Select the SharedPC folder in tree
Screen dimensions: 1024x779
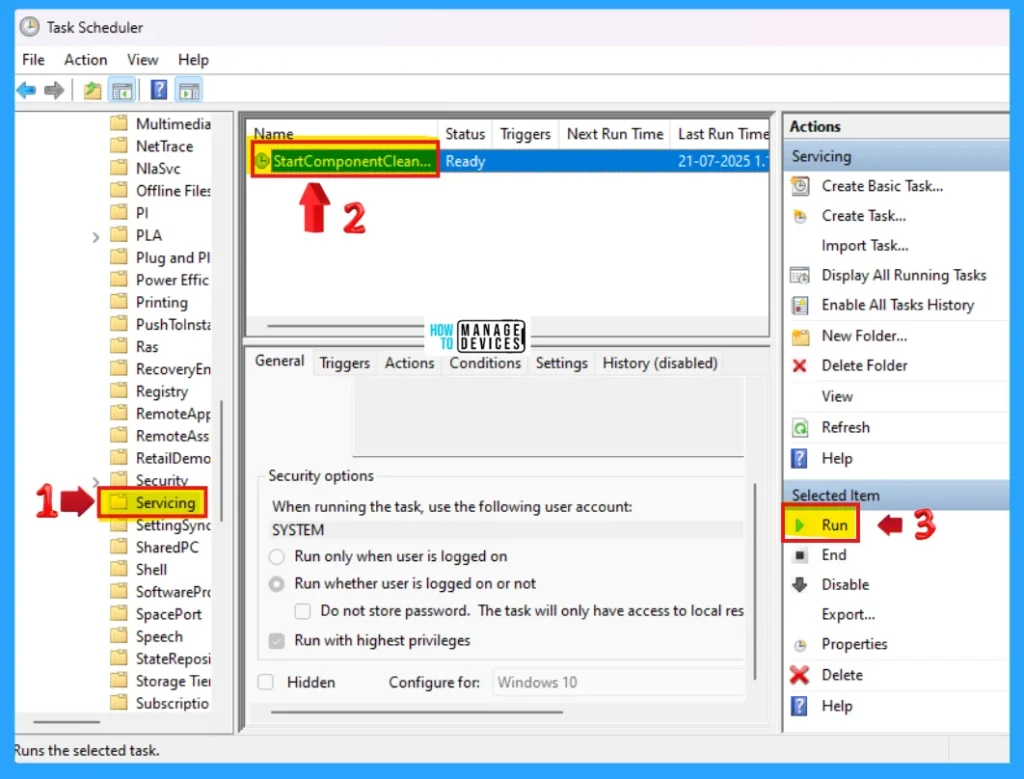click(167, 547)
